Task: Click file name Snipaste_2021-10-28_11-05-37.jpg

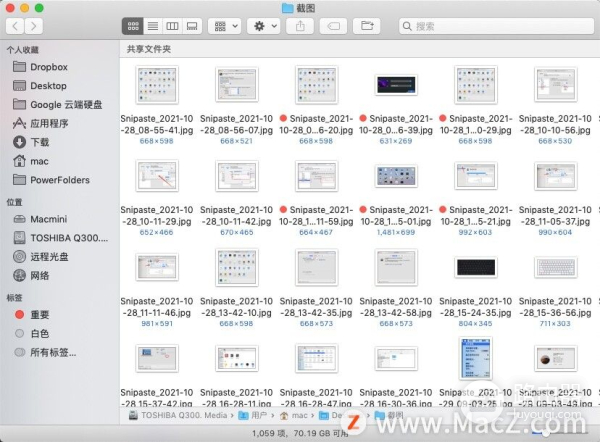Action: point(555,215)
